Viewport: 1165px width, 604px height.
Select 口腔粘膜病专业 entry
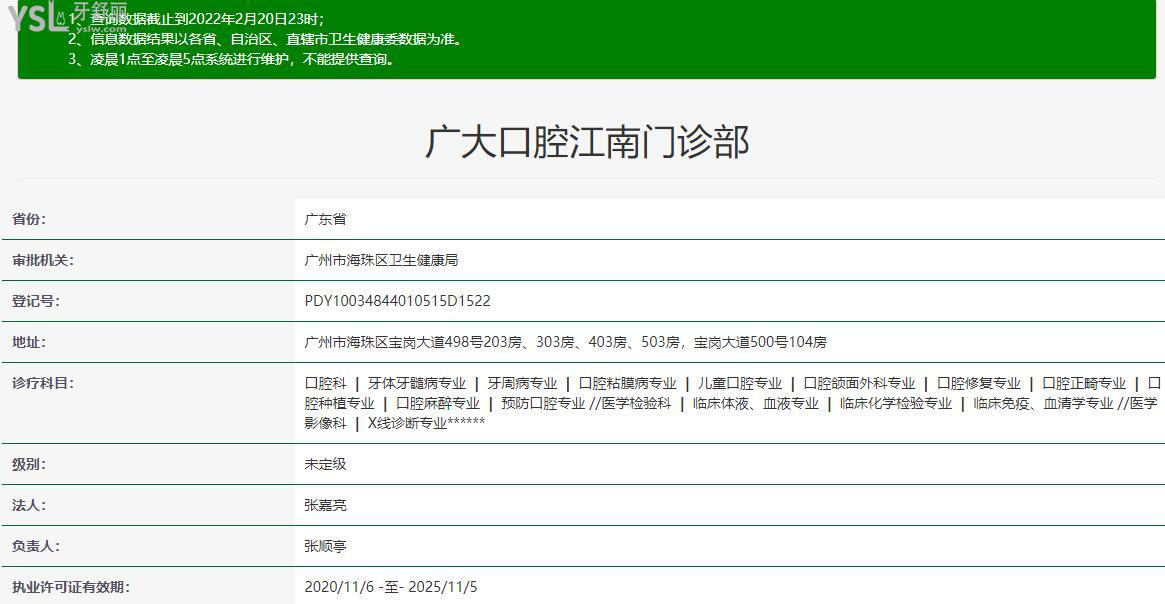point(628,383)
